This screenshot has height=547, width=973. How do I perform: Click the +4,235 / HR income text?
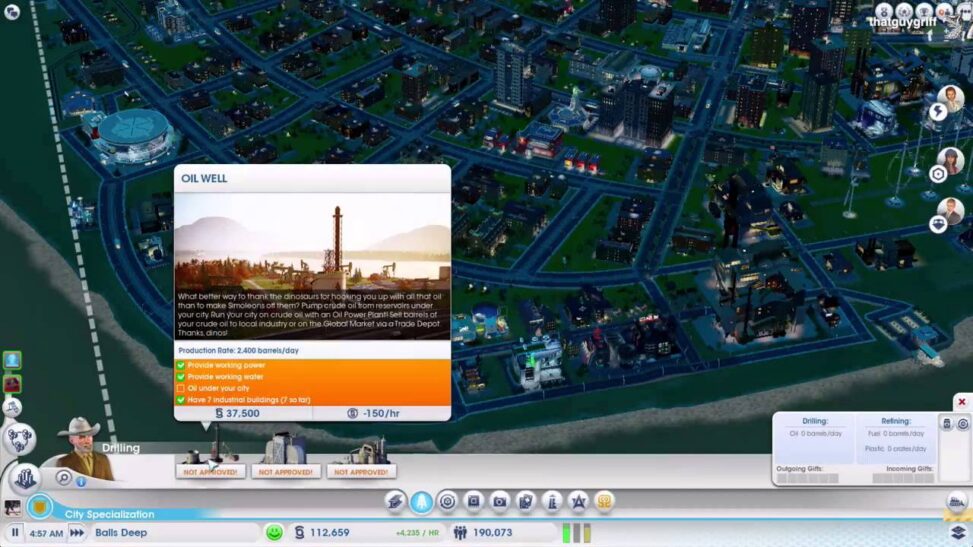417,533
